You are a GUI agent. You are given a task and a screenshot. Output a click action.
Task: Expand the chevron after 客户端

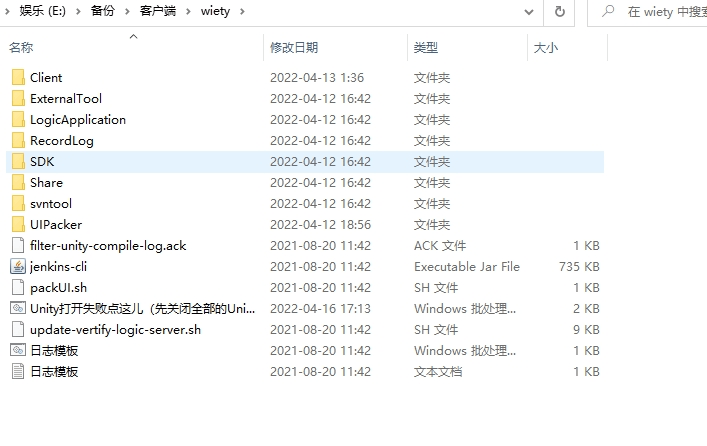click(x=188, y=11)
